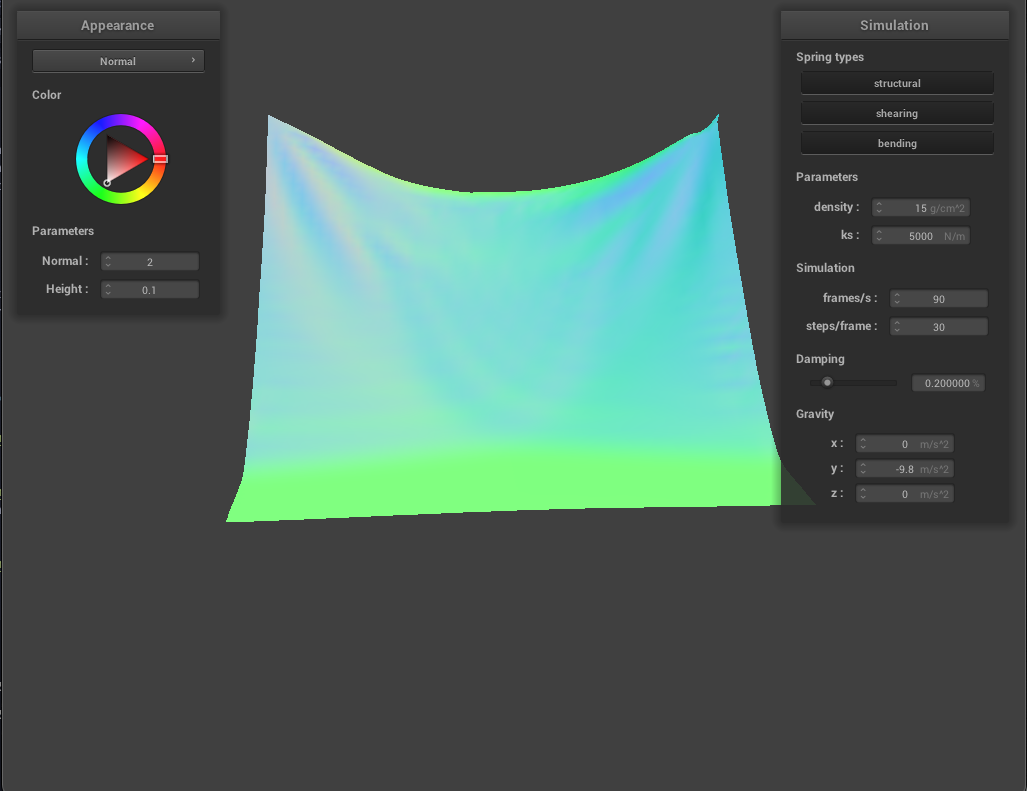Click the Gravity y value field

[905, 469]
